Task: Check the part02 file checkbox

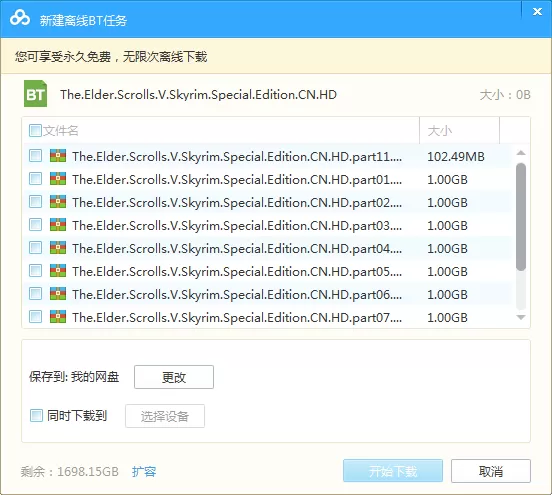Action: (x=35, y=202)
